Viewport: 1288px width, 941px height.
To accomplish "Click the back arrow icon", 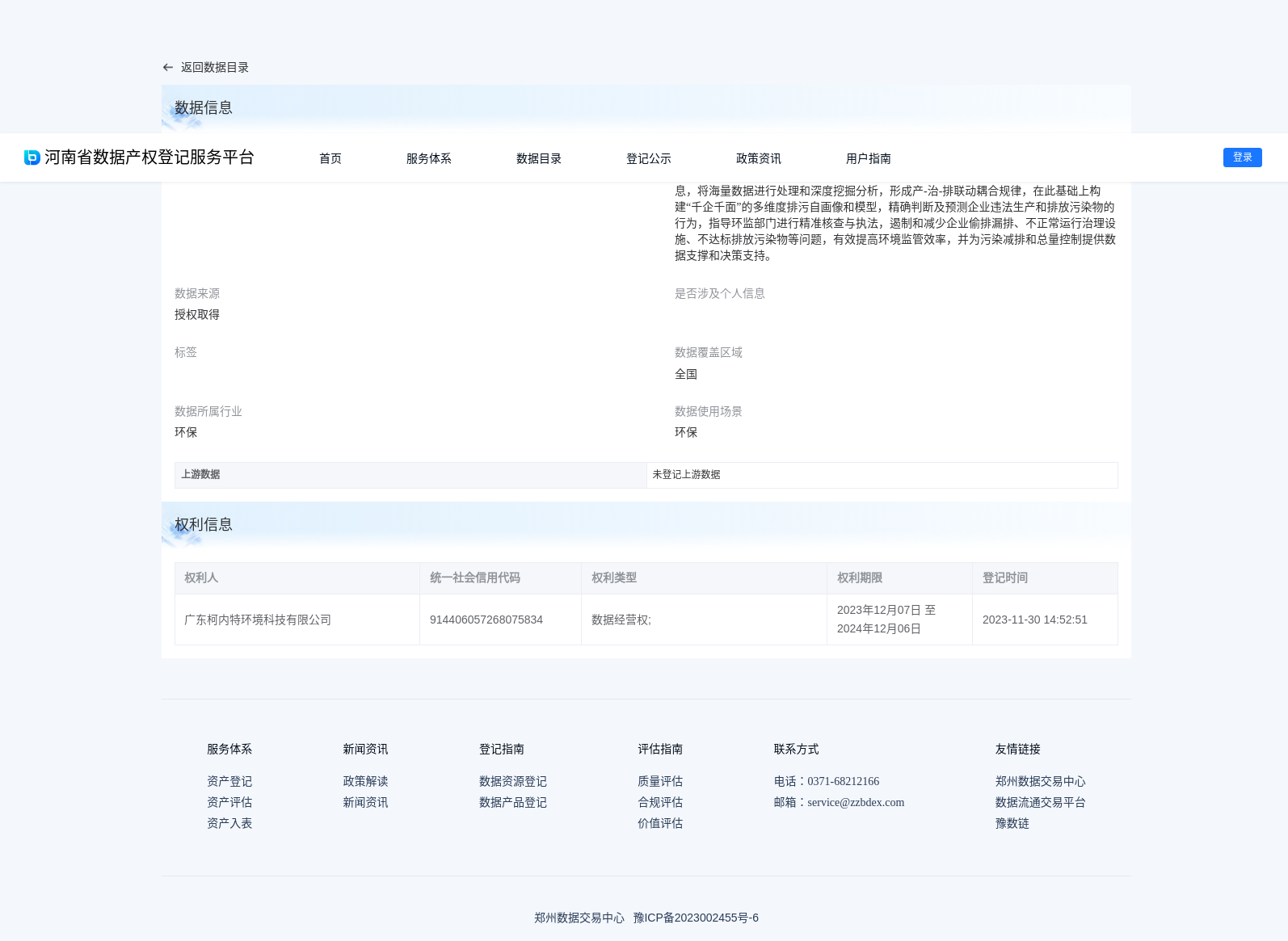I will pyautogui.click(x=168, y=68).
